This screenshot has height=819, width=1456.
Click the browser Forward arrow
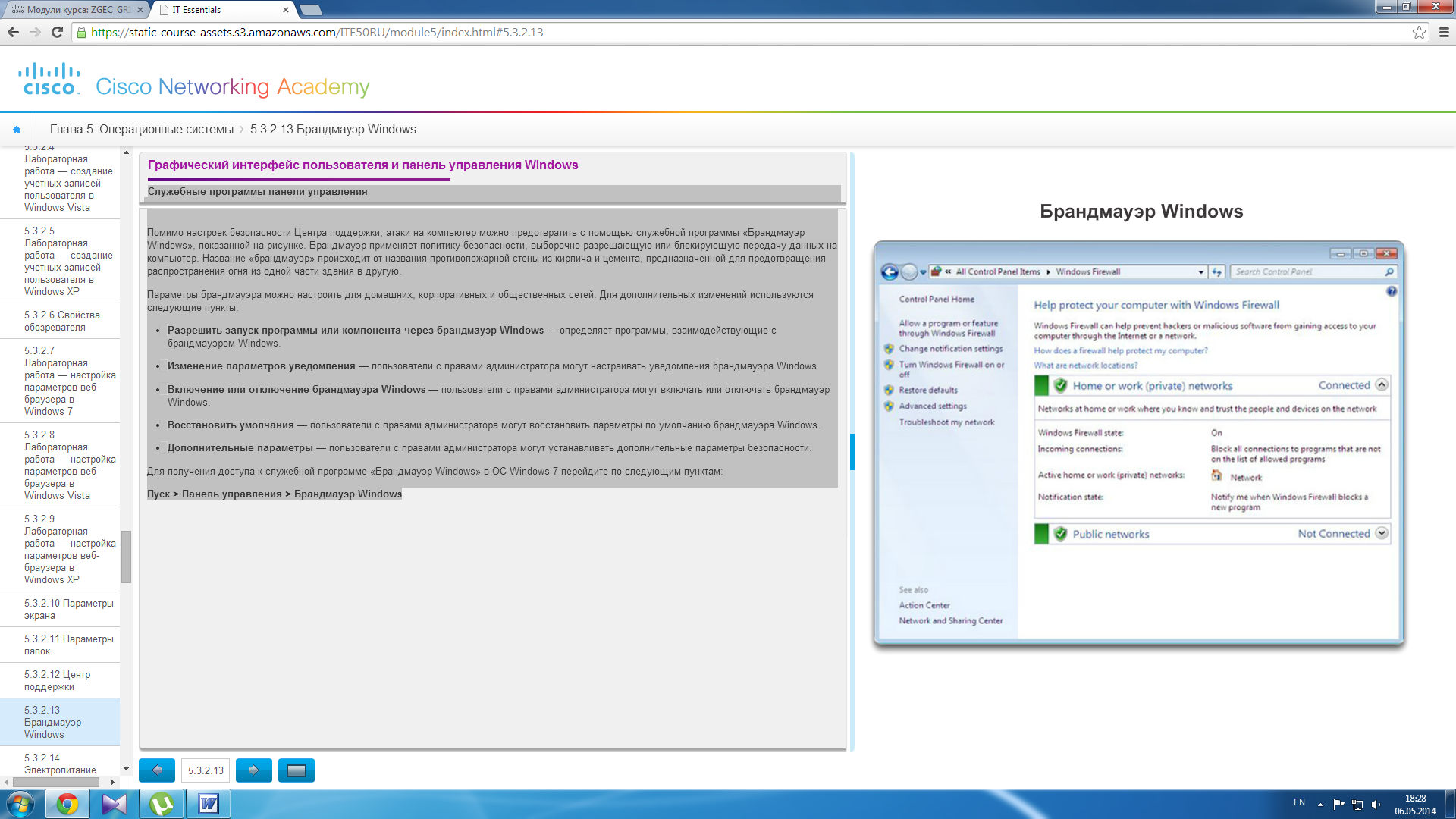(35, 32)
